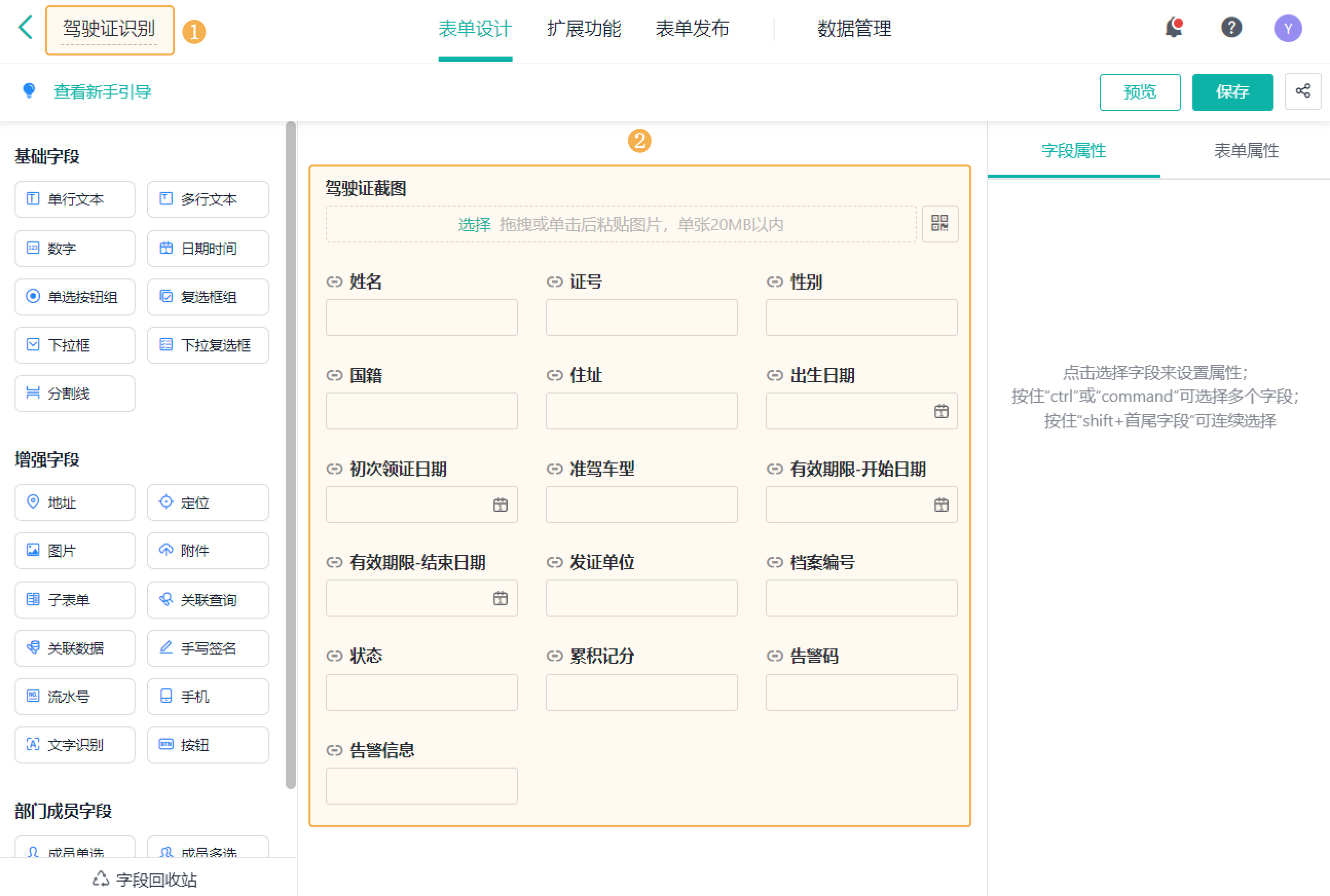Viewport: 1330px width, 896px height.
Task: Click the 字段回收站 recycle icon
Action: point(101,879)
